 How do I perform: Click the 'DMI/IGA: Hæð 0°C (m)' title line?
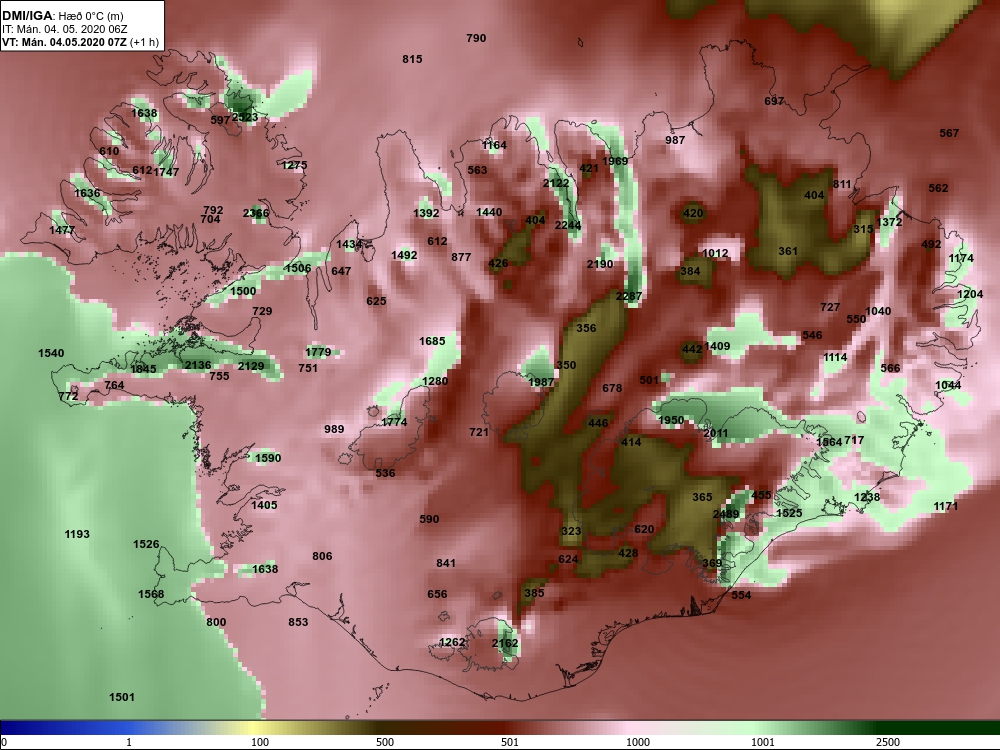tap(62, 16)
